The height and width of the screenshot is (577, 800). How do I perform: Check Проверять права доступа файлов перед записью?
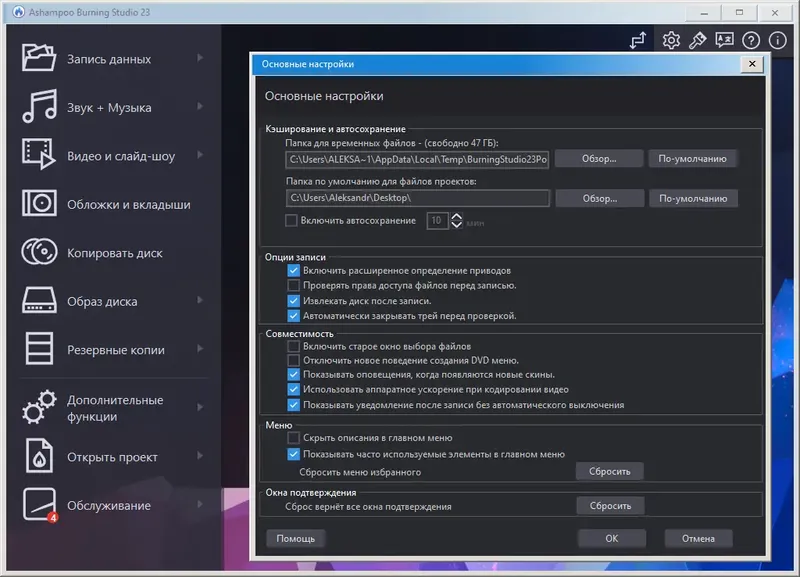tap(293, 285)
